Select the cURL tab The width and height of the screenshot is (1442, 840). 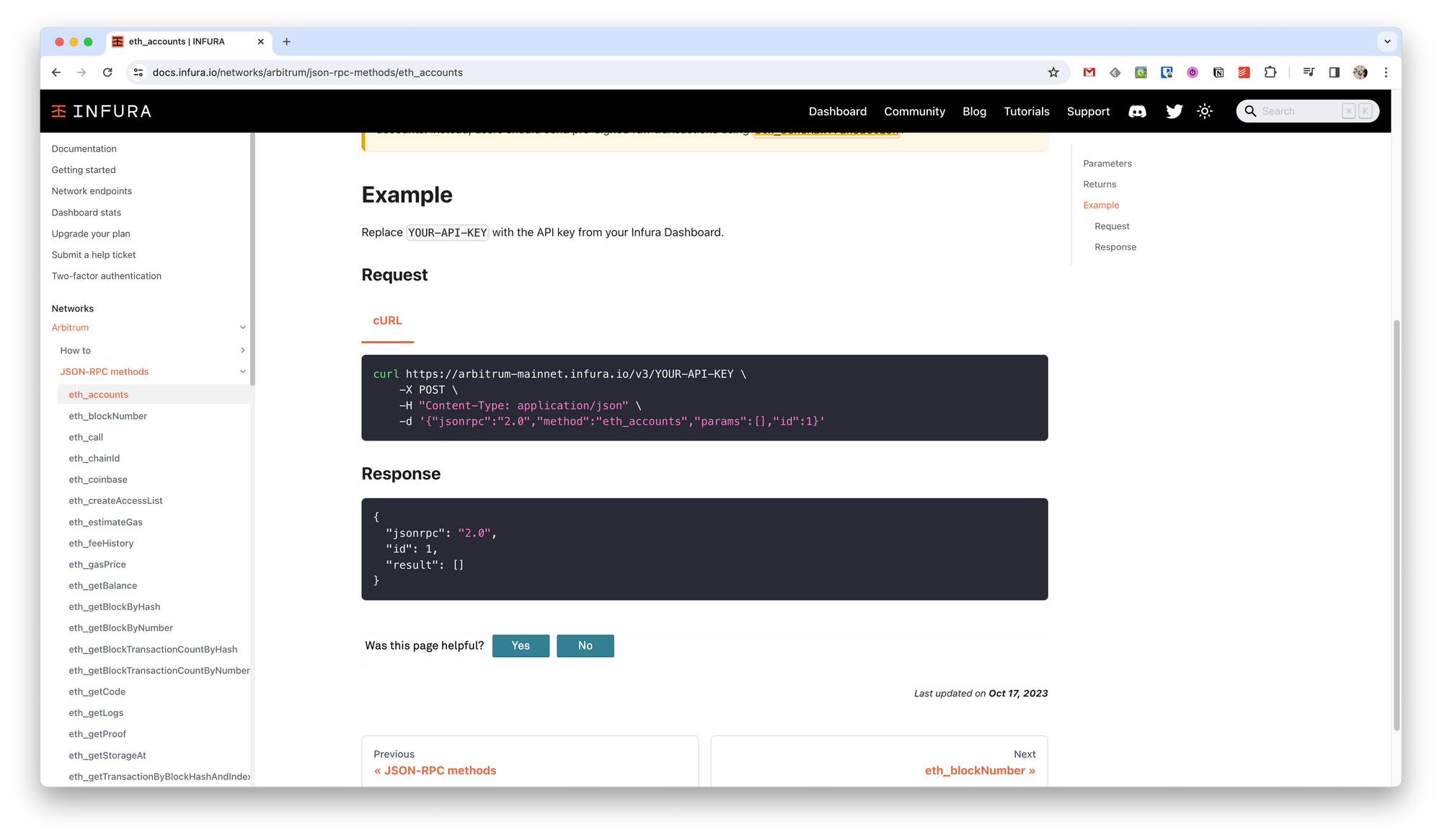(387, 321)
